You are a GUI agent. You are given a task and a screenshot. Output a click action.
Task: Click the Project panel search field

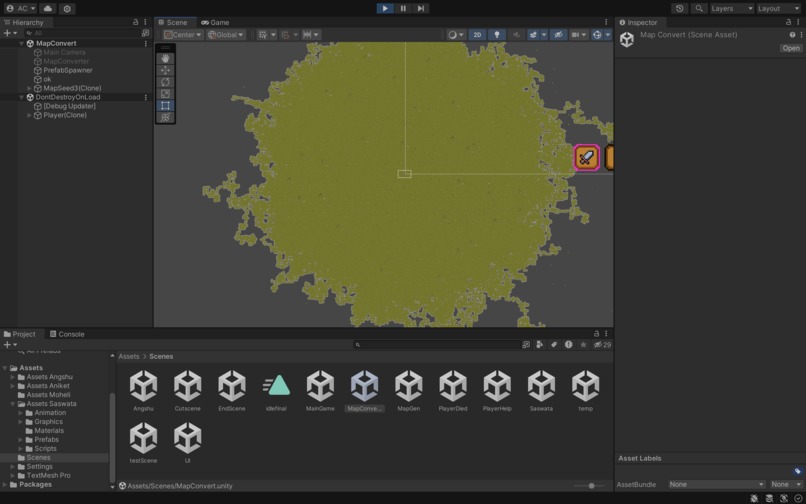[437, 345]
